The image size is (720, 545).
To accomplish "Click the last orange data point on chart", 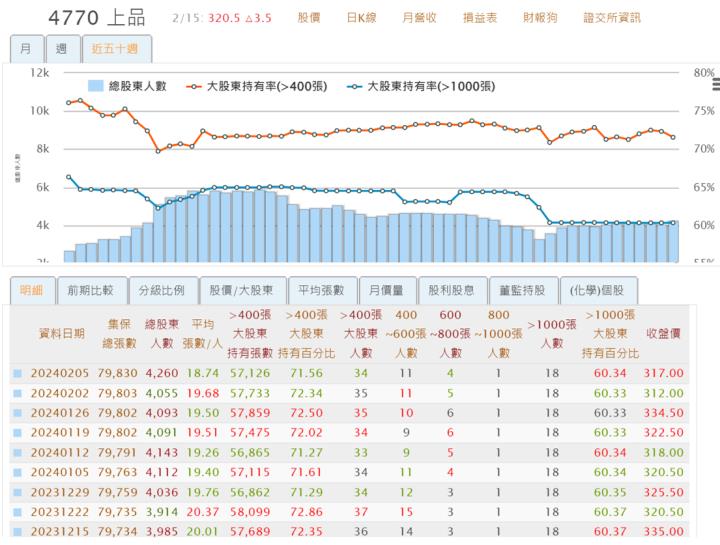I will click(x=673, y=137).
